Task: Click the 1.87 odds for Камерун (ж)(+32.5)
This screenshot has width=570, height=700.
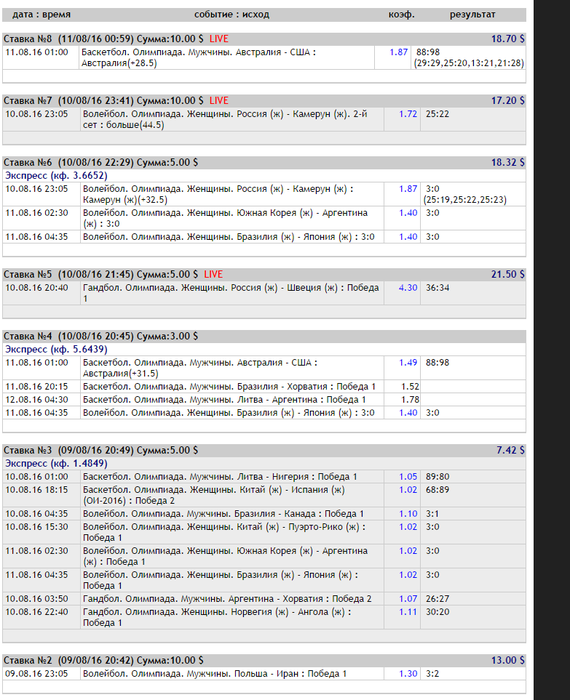Action: click(408, 189)
